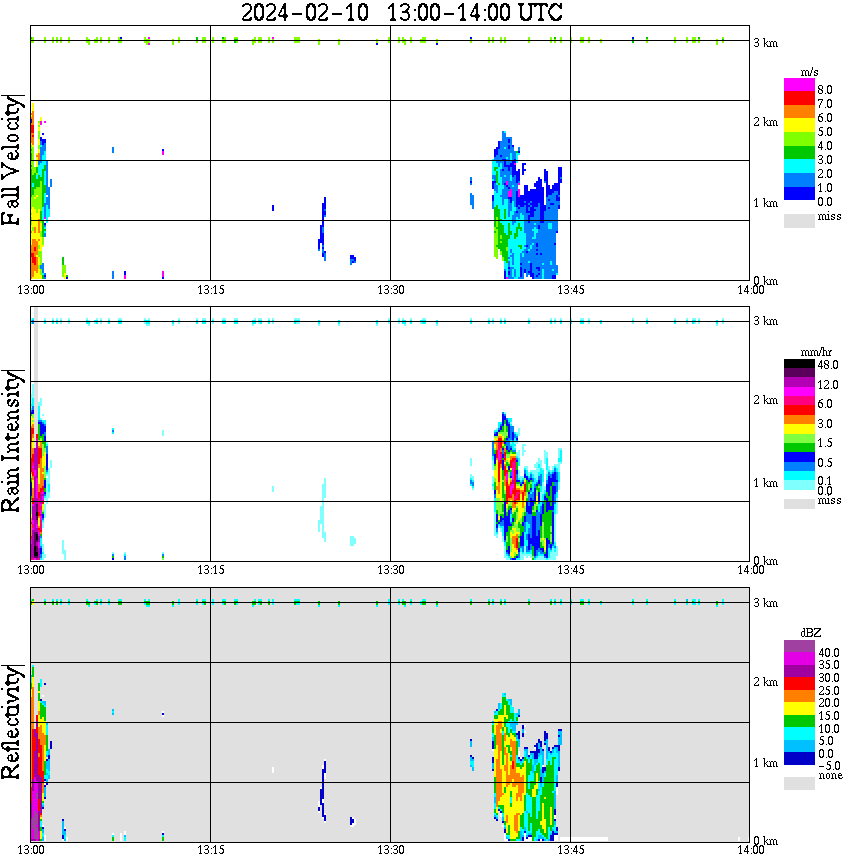
Task: Pick the dark blue swatch in the m/s legend
Action: point(799,194)
